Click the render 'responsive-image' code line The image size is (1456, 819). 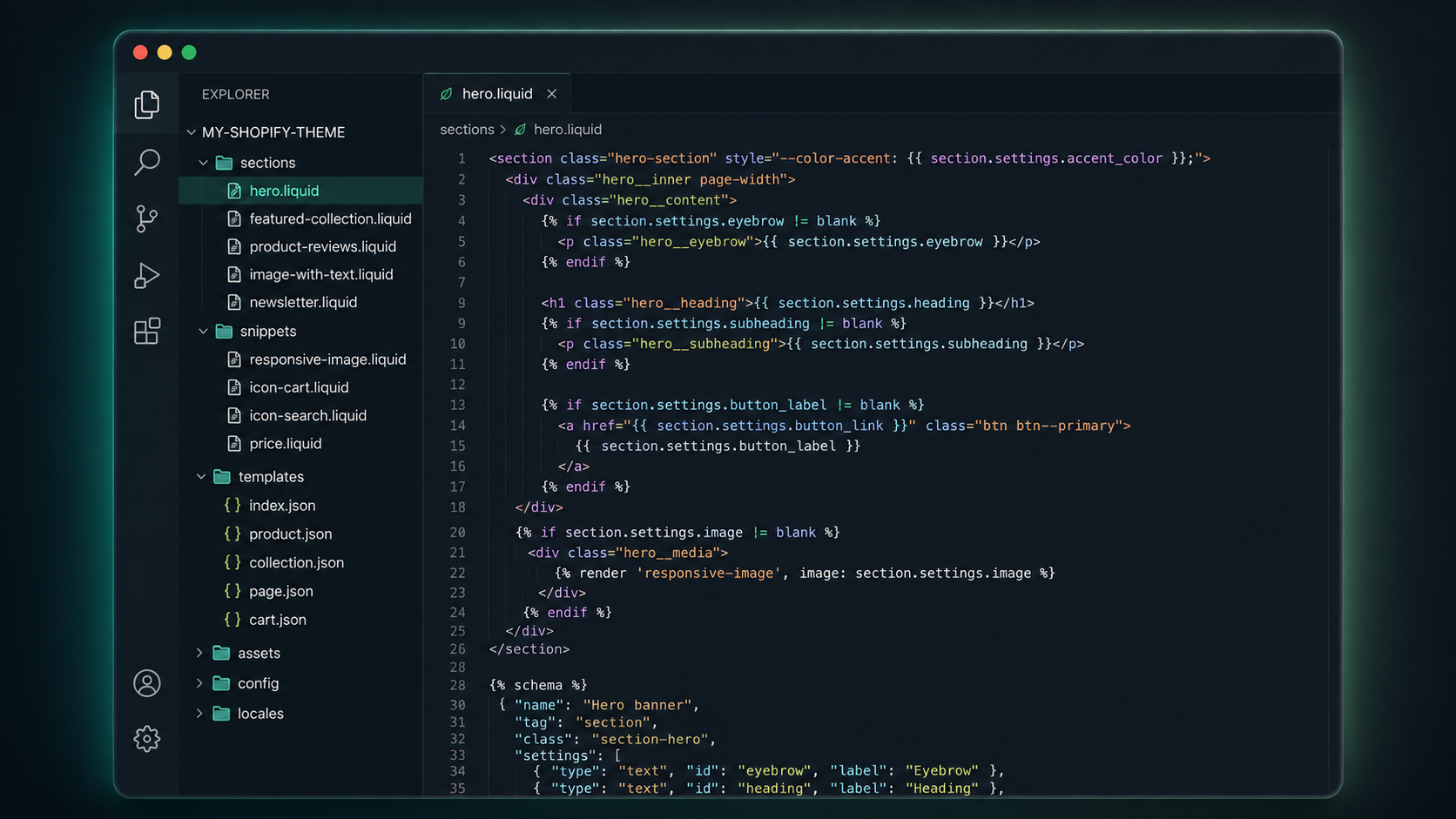(x=805, y=574)
